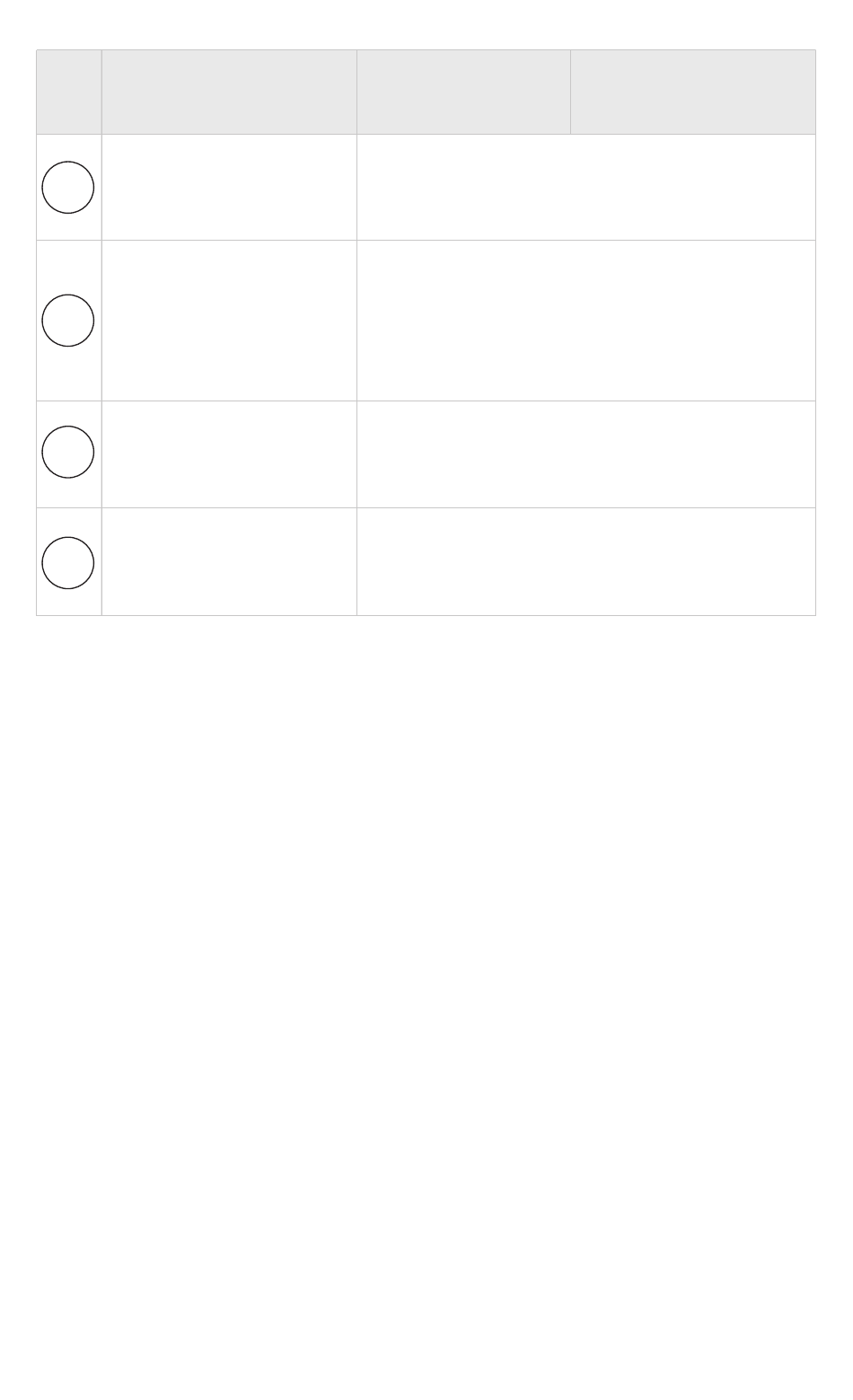Click the narrow gray header cell above the circles
The image size is (853, 1400).
pos(69,92)
